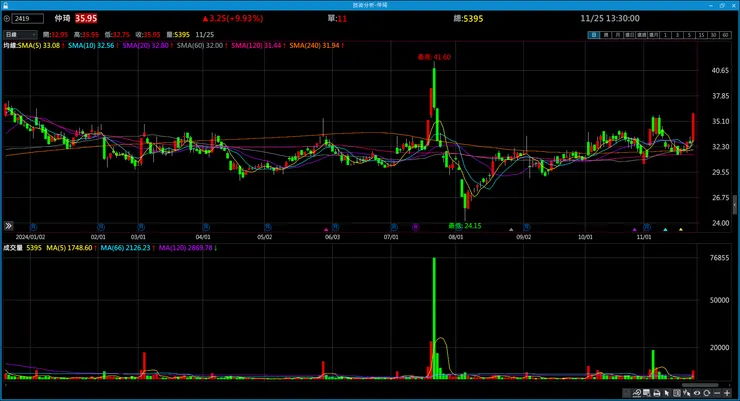The image size is (740, 401).
Task: Select the 還月 adjusted monthly button
Action: click(653, 35)
